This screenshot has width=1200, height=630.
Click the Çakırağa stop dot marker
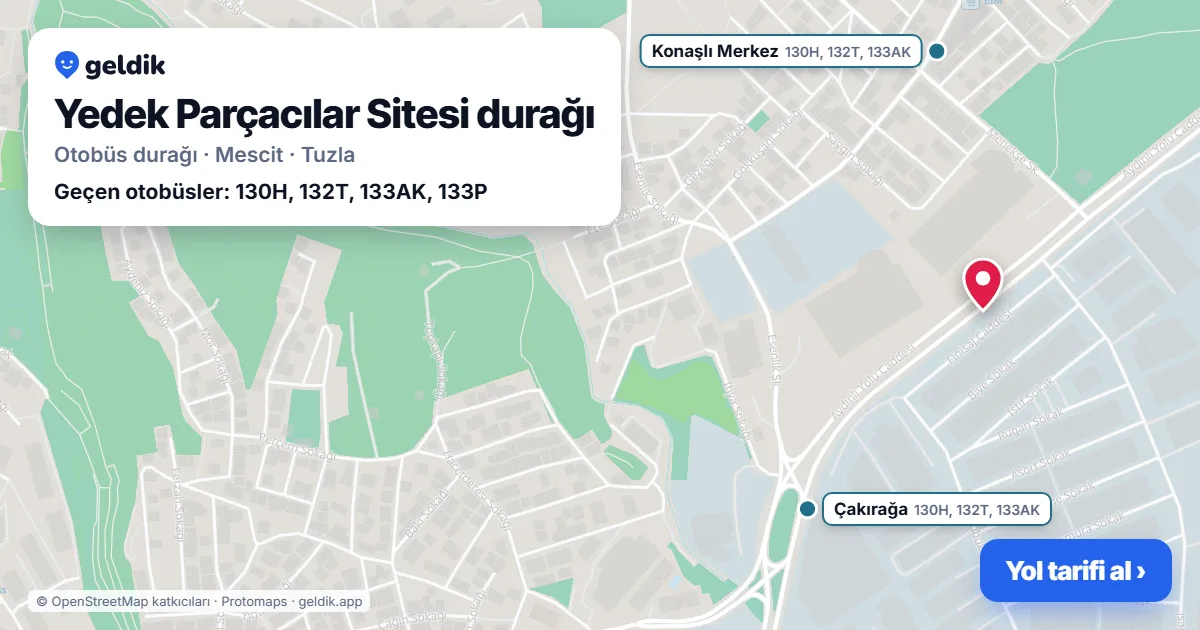pos(808,509)
